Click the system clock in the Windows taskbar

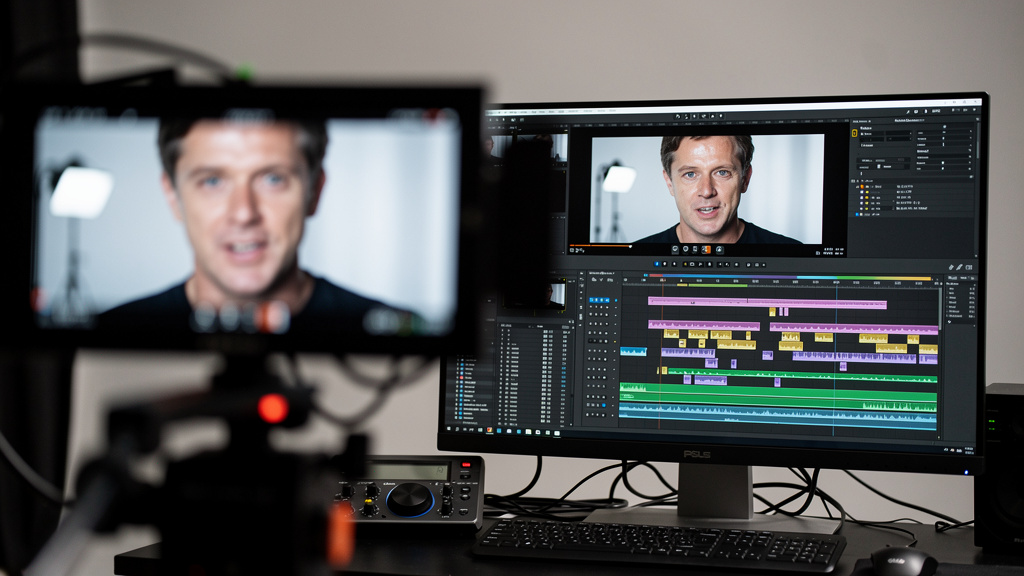(x=968, y=450)
